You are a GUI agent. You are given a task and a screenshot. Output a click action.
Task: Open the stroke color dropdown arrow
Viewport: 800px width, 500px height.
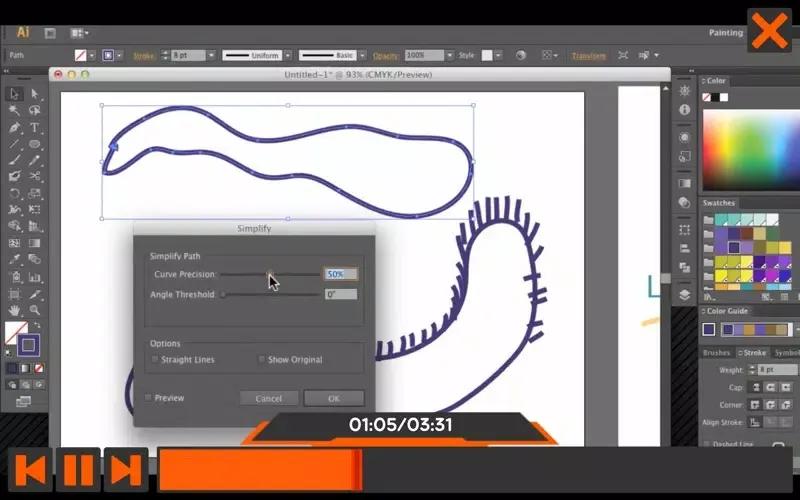(x=119, y=55)
